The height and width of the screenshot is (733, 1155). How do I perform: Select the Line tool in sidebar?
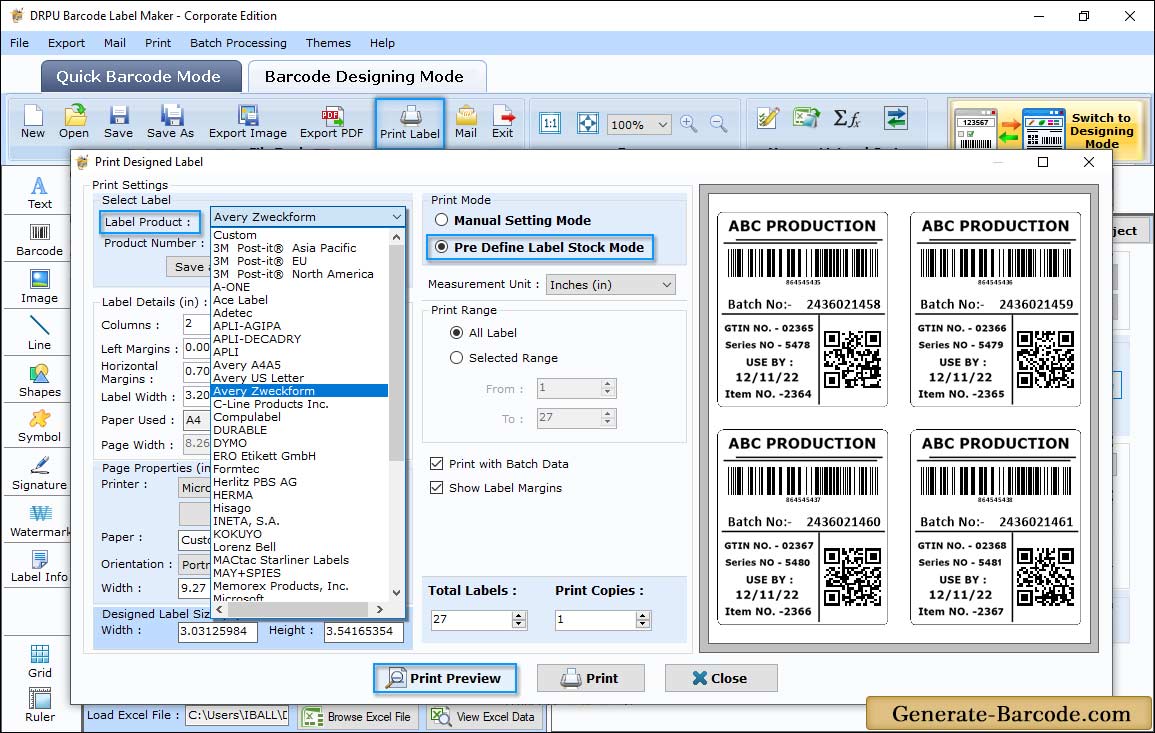pyautogui.click(x=39, y=334)
